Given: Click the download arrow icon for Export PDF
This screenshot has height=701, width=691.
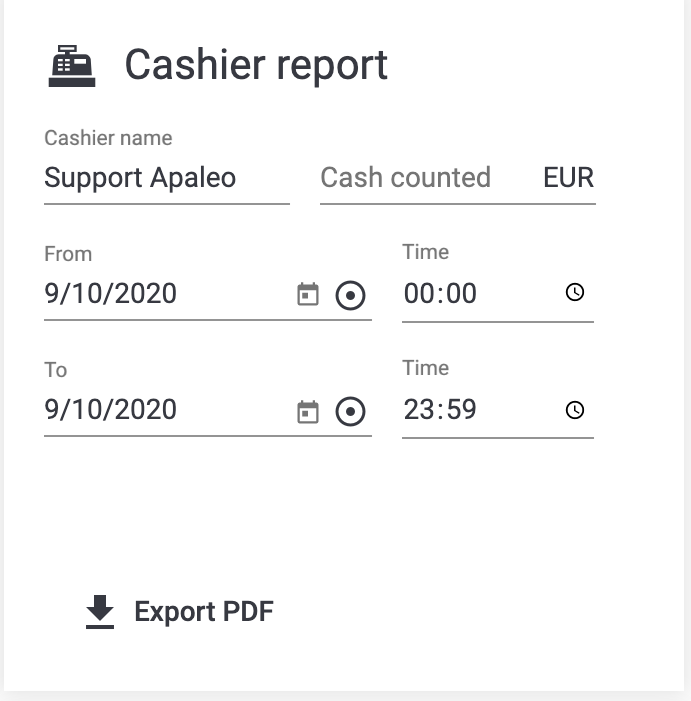Looking at the screenshot, I should click(x=100, y=612).
